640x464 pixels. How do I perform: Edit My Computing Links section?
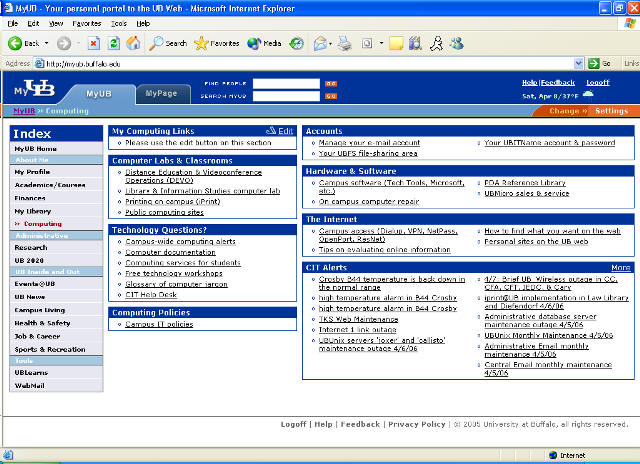click(x=280, y=131)
